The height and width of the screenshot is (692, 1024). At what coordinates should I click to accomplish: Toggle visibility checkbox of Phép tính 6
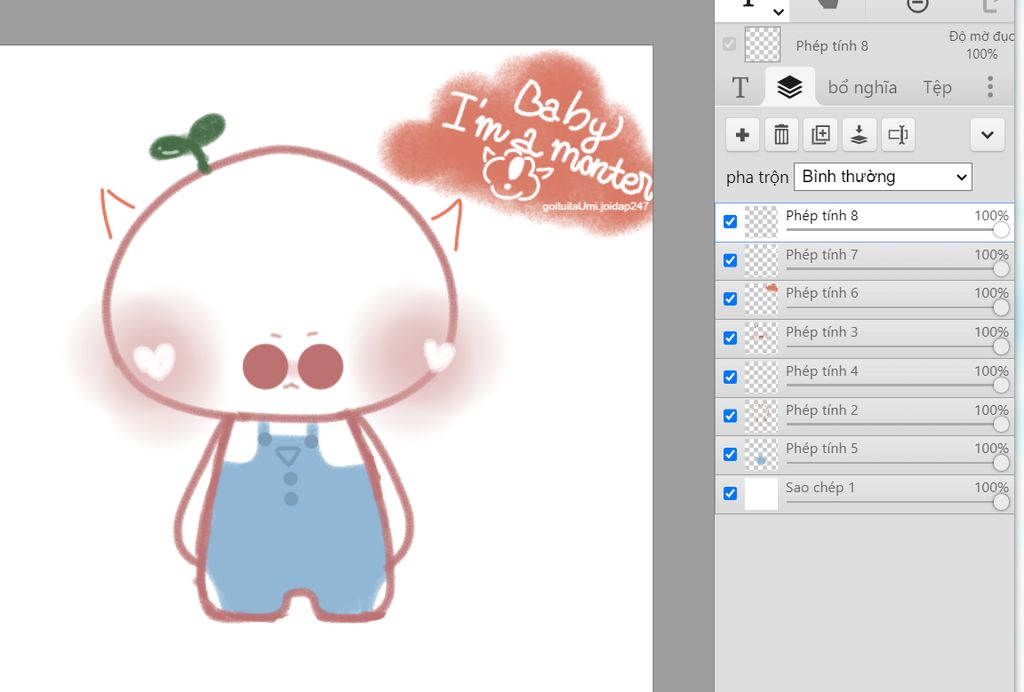pos(730,299)
